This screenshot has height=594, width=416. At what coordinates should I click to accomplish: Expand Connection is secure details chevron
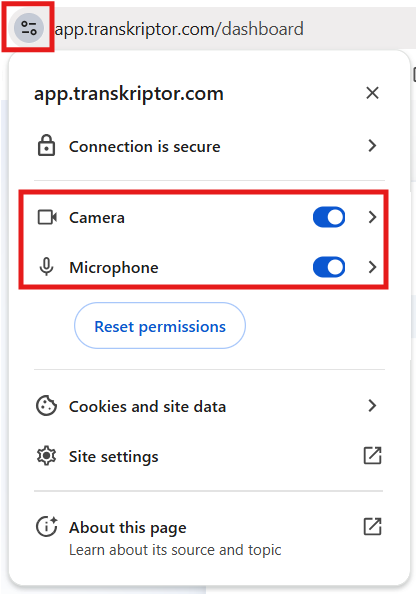[x=372, y=145]
